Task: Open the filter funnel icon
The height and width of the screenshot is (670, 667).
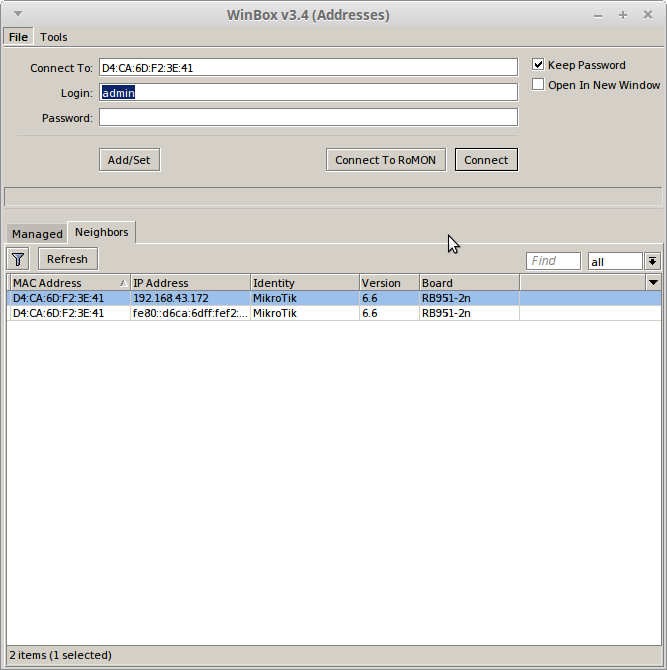Action: pos(18,259)
